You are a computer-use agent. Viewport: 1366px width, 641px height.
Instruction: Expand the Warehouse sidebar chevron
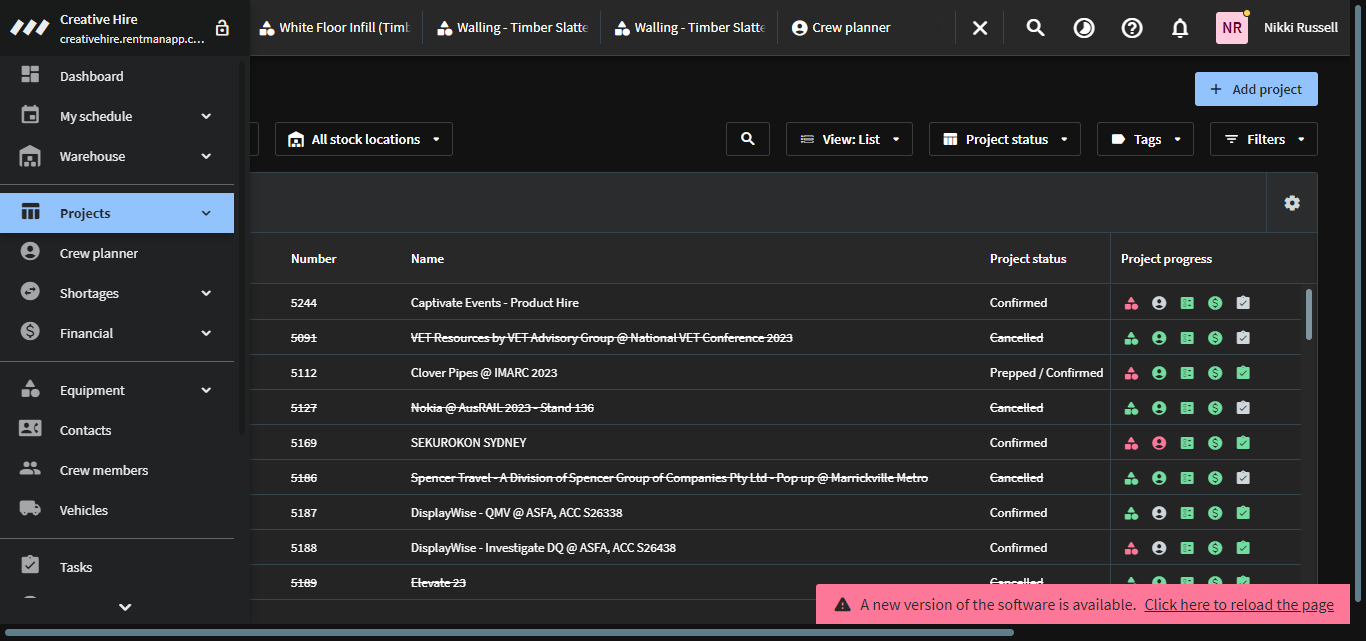206,156
